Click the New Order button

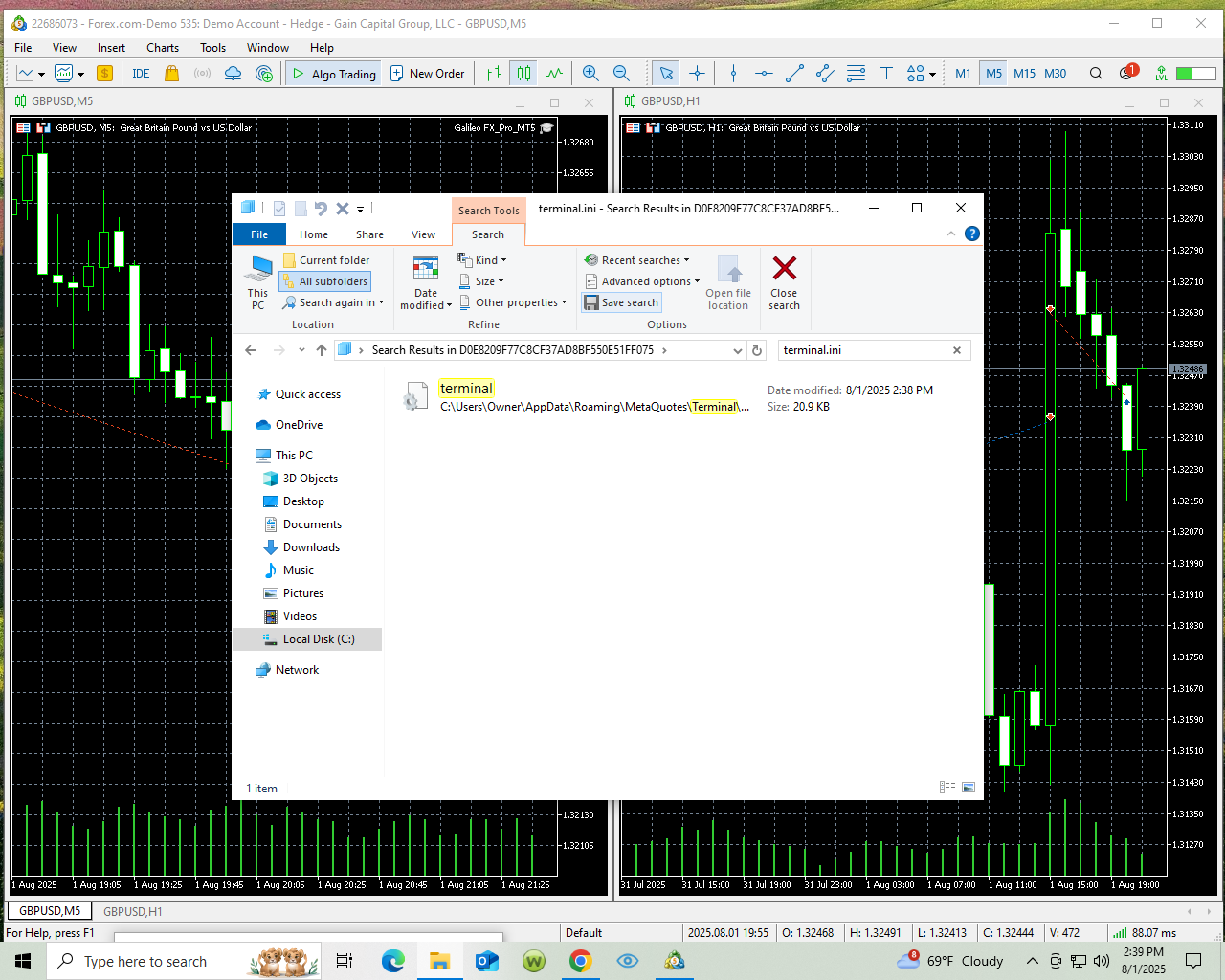coord(427,74)
